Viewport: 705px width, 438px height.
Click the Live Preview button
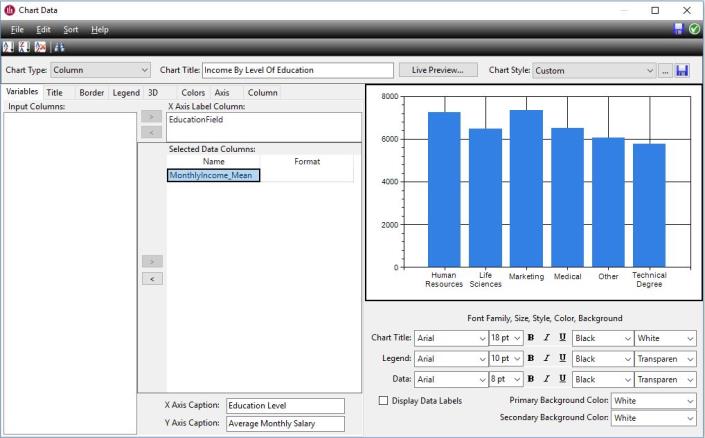tap(438, 70)
